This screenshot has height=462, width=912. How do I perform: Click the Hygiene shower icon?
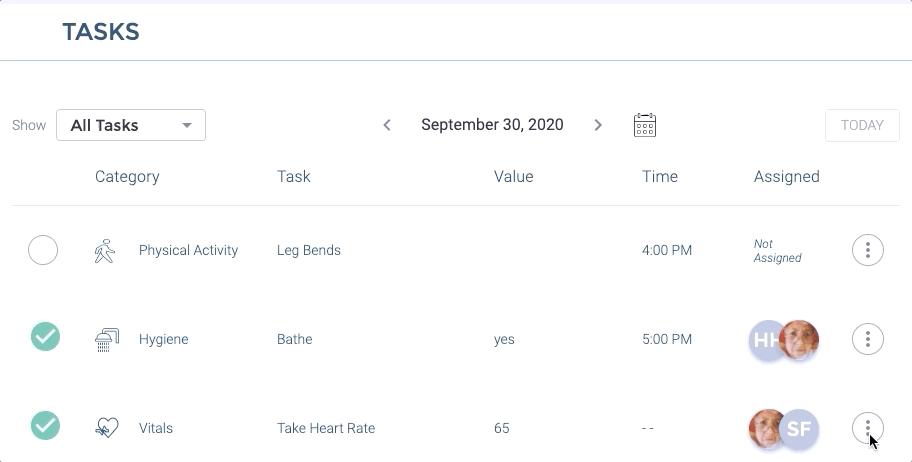106,339
